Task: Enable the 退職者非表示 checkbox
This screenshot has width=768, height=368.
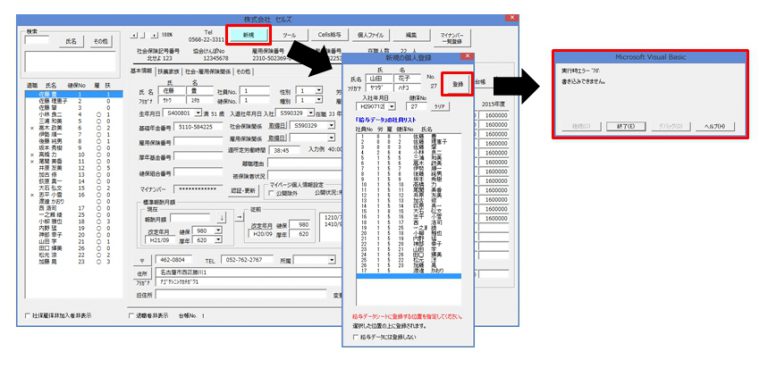Action: tap(131, 316)
